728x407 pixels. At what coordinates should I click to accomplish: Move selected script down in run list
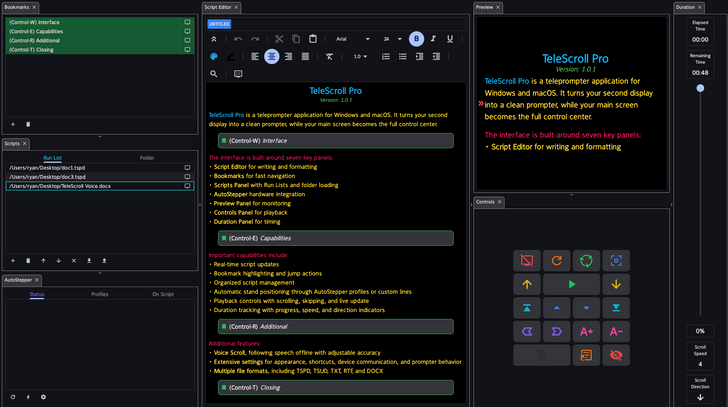pyautogui.click(x=58, y=261)
